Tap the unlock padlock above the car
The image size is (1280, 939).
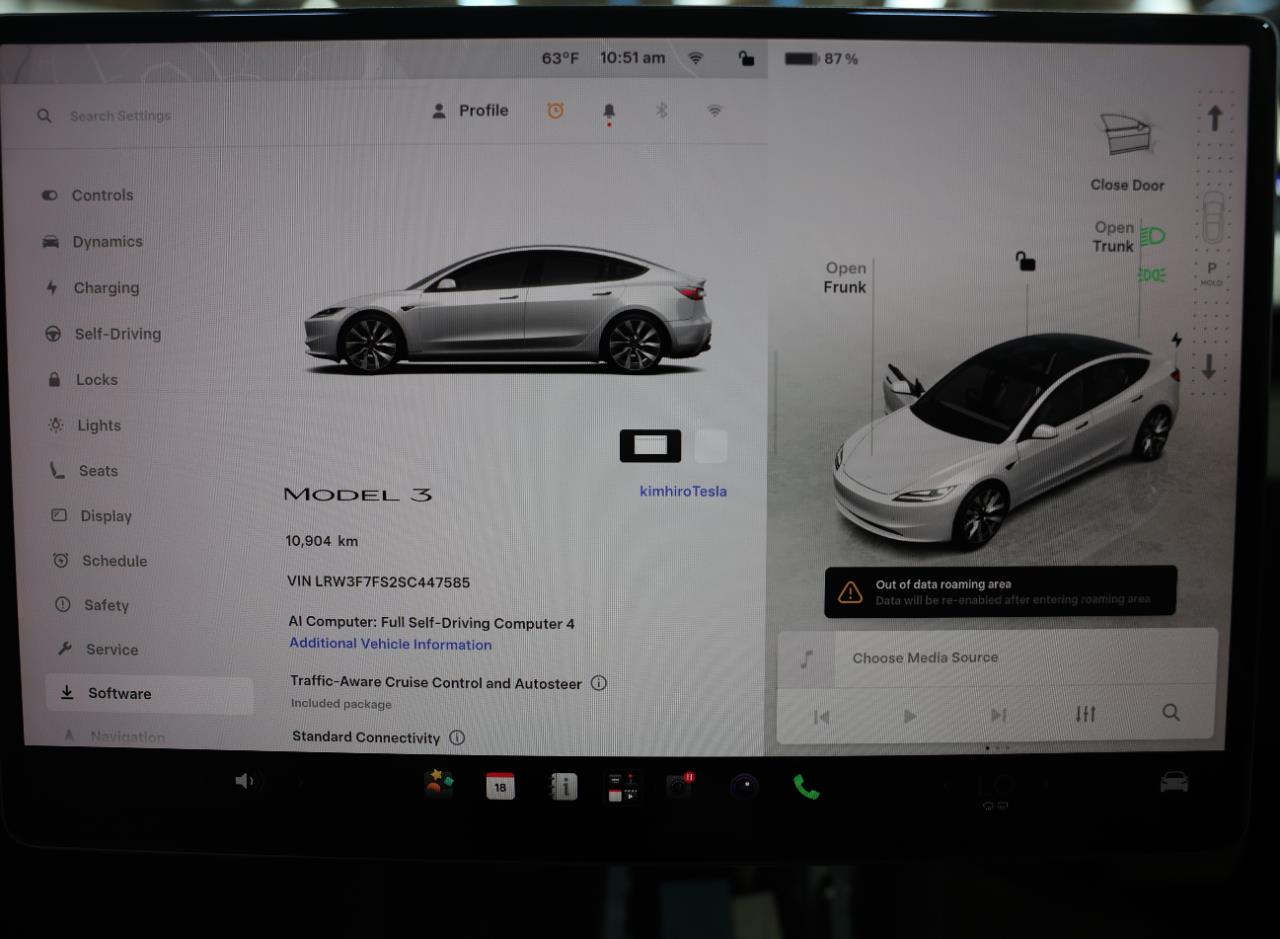(x=1025, y=262)
